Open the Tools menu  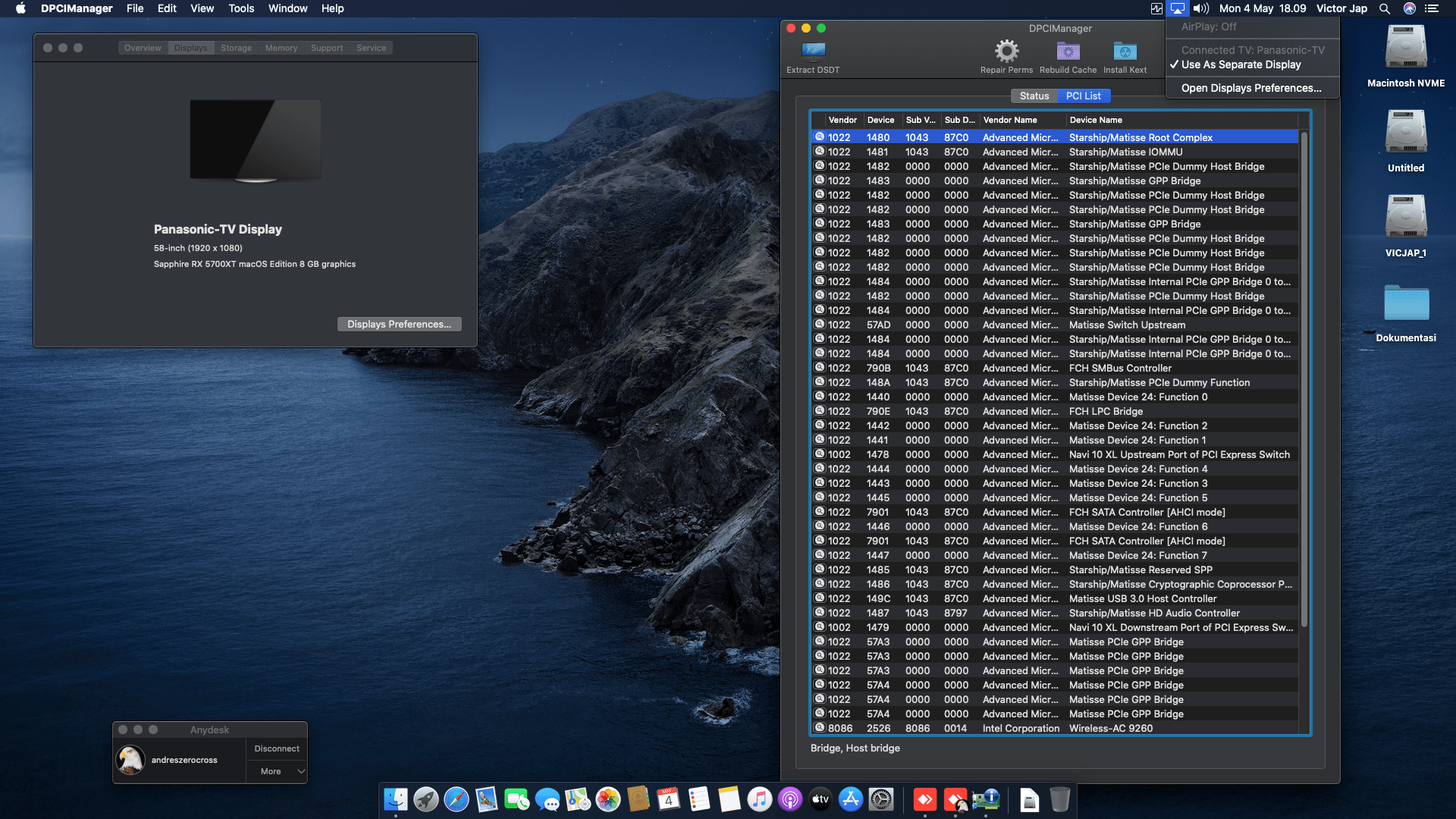(x=241, y=8)
